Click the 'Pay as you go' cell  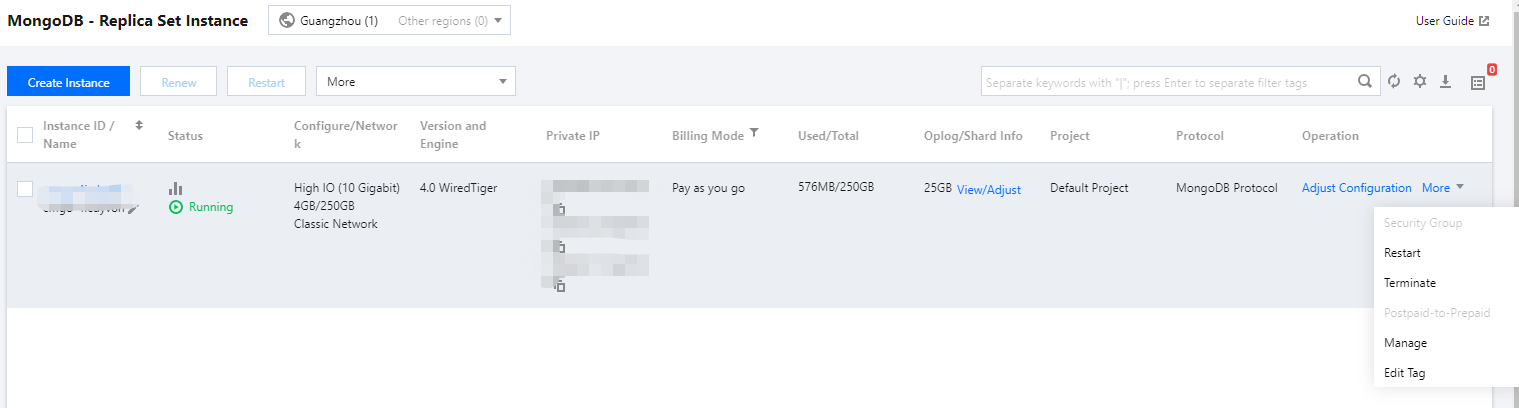click(x=708, y=188)
